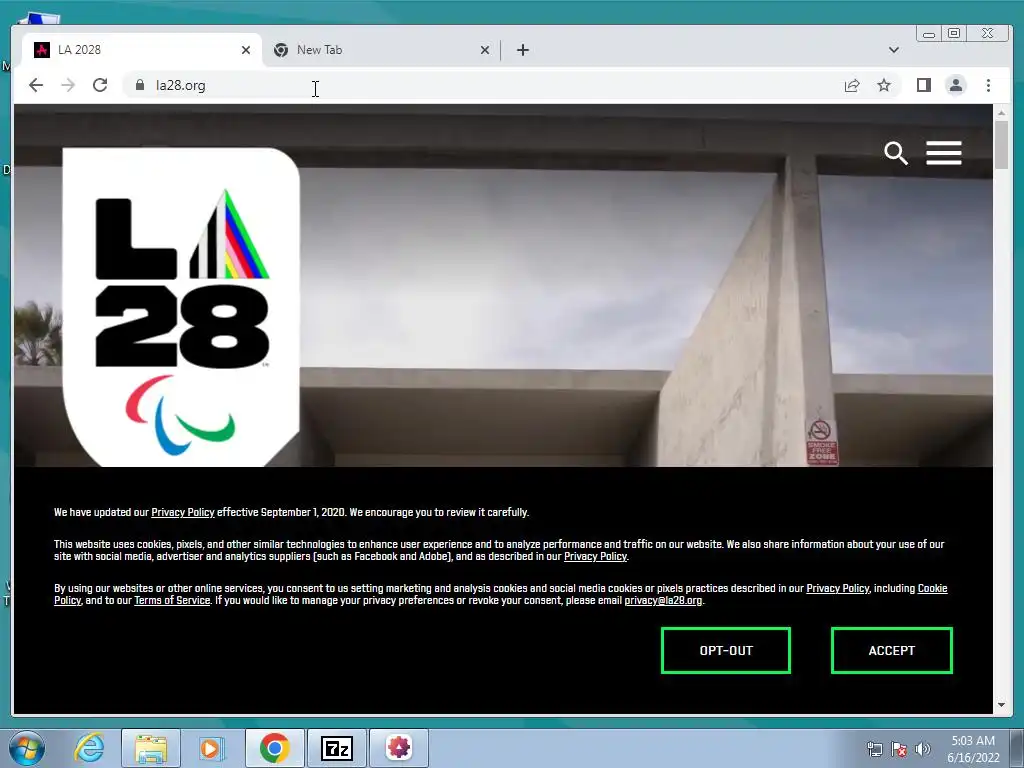Close the LA 2028 tab
Screen dimensions: 1024x768
(x=246, y=50)
